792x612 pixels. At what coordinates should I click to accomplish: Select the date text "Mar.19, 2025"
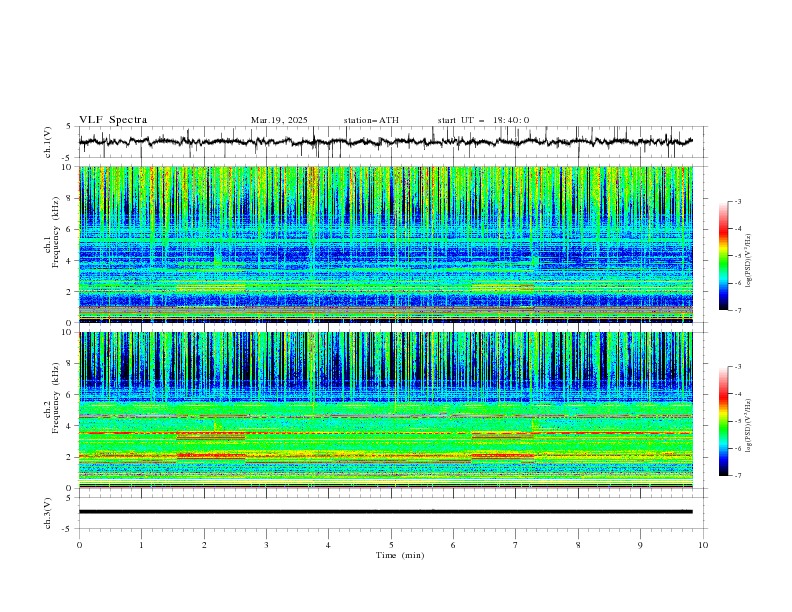279,120
